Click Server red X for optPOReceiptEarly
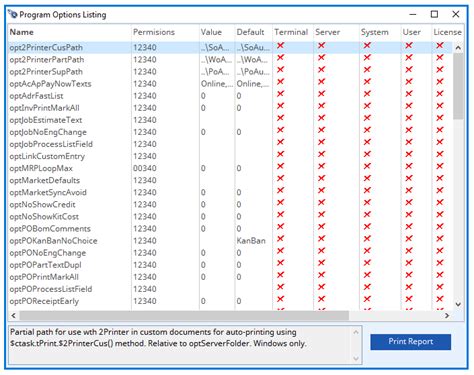This screenshot has height=375, width=474. [x=321, y=299]
